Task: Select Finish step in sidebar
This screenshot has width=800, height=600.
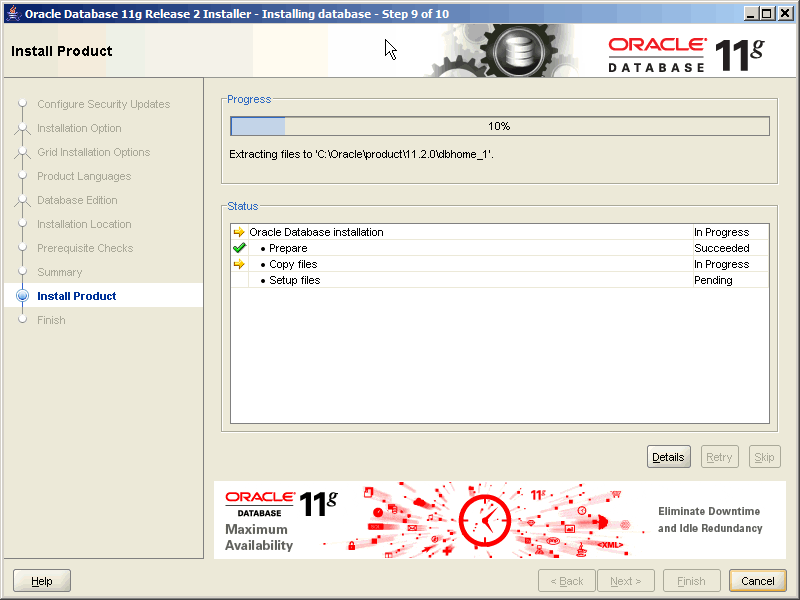Action: pos(51,320)
